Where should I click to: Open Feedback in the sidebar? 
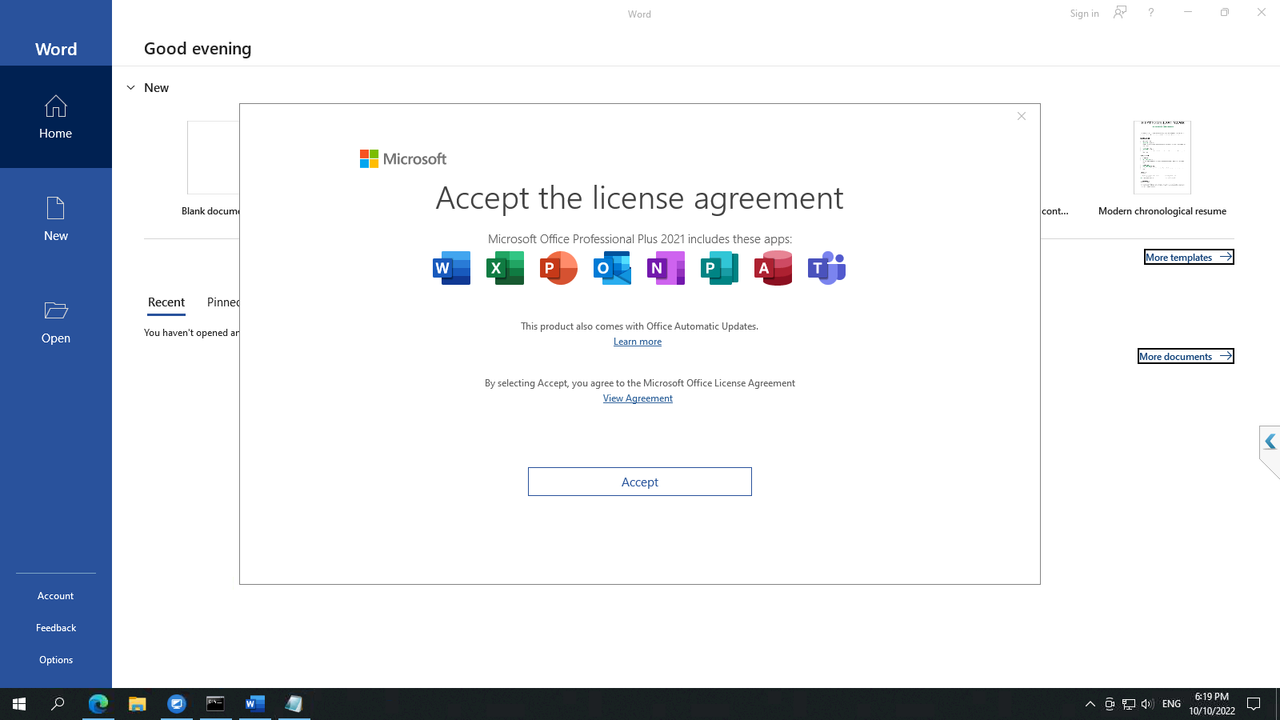coord(56,628)
